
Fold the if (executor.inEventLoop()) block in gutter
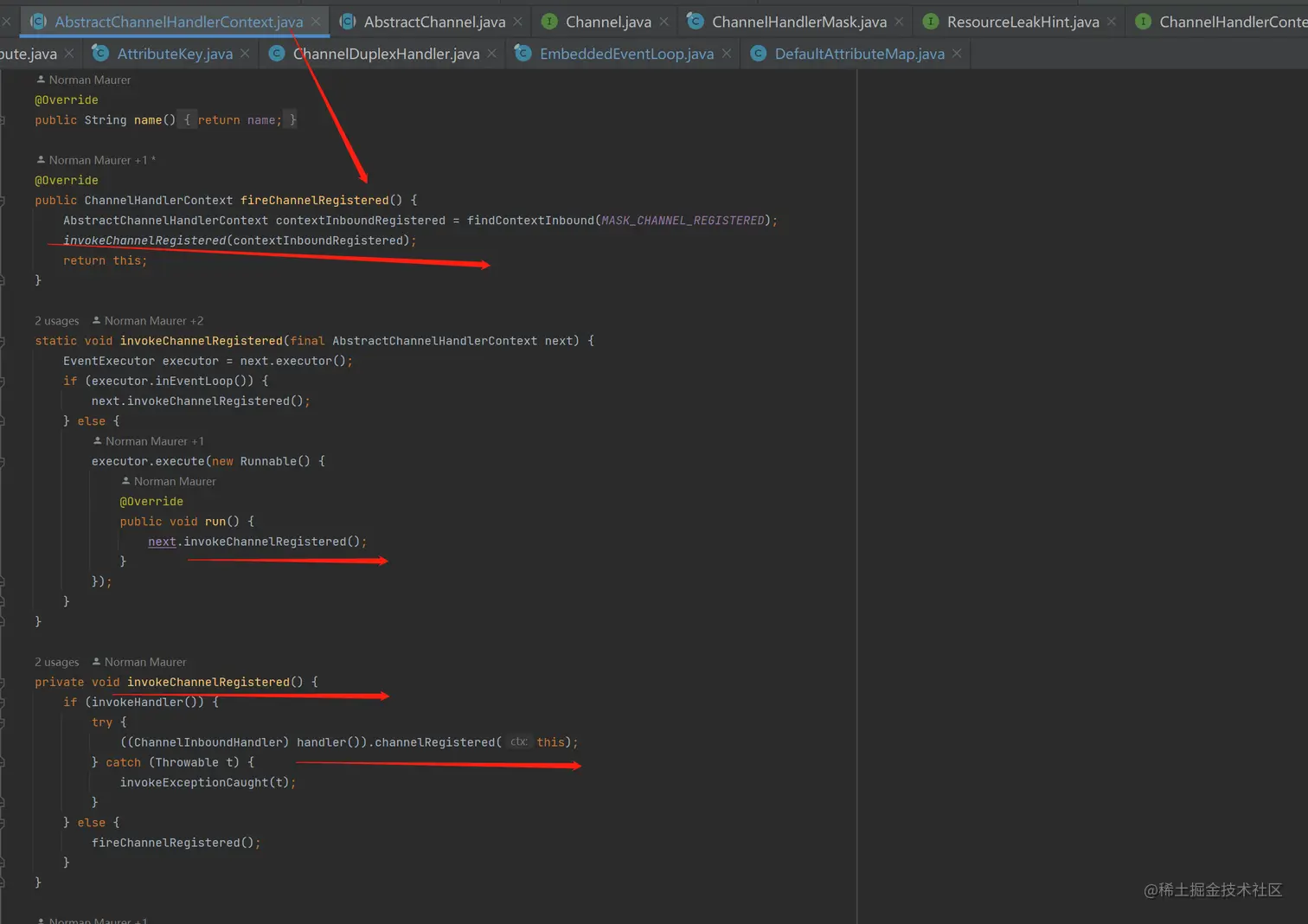click(x=3, y=382)
